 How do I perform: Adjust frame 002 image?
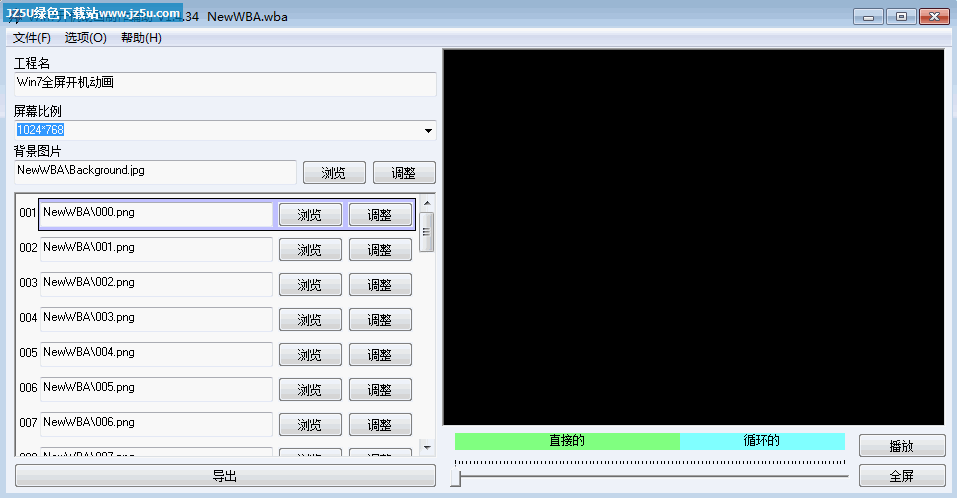coord(380,250)
